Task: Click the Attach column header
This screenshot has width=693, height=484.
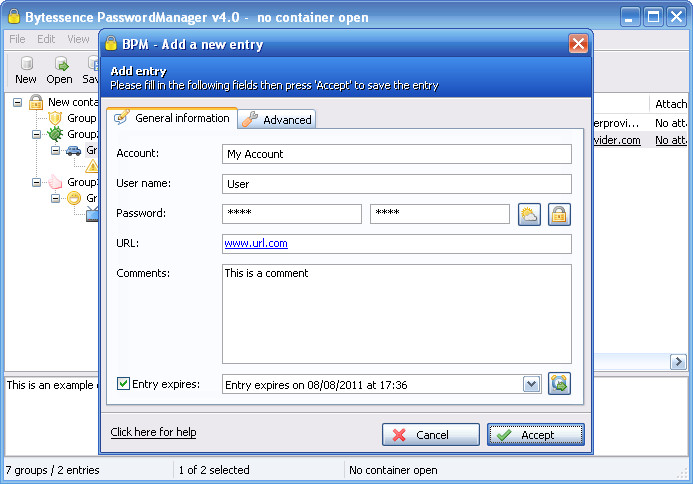Action: (x=669, y=104)
